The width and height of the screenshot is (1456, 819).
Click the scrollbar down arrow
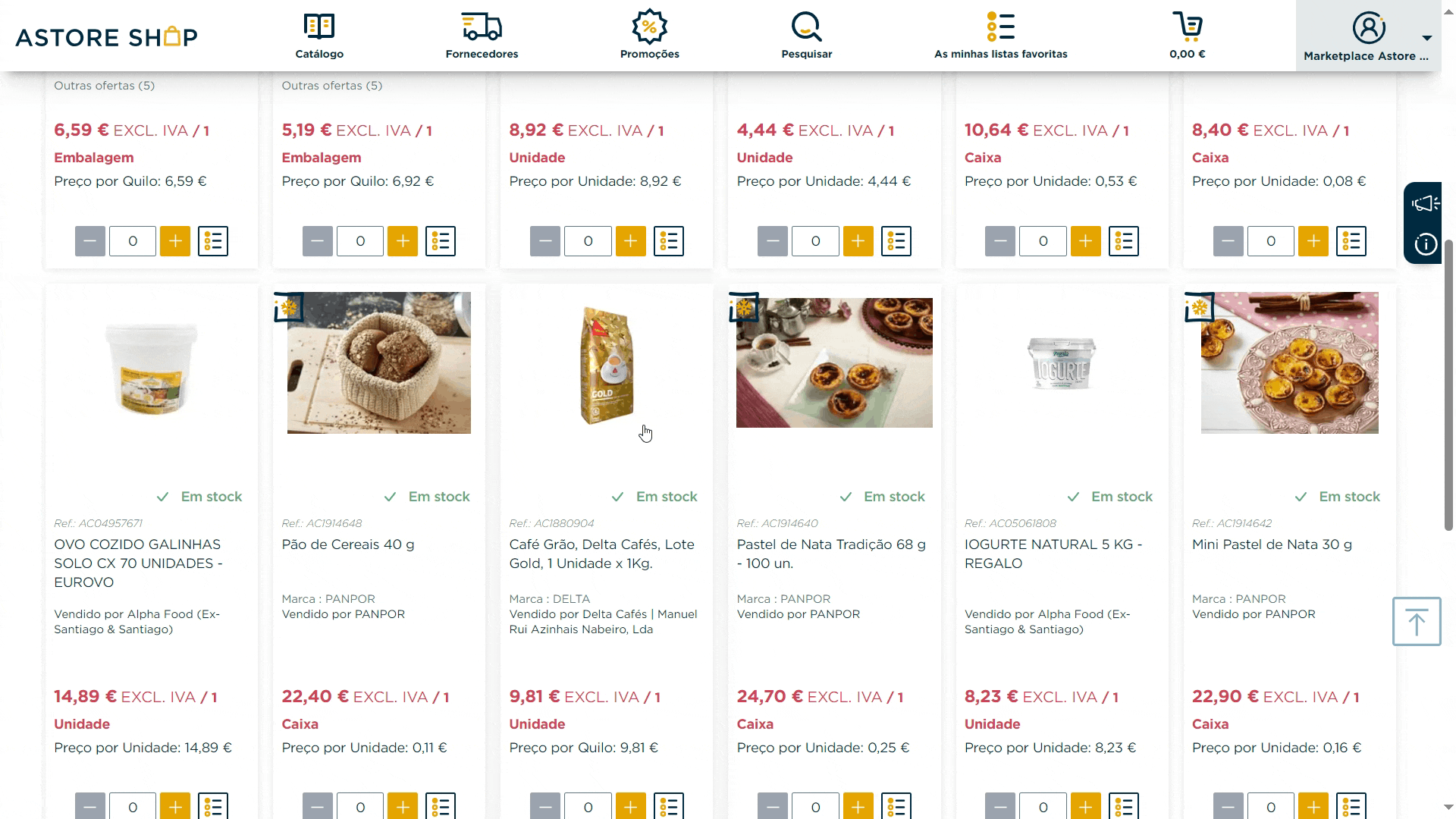click(1448, 808)
